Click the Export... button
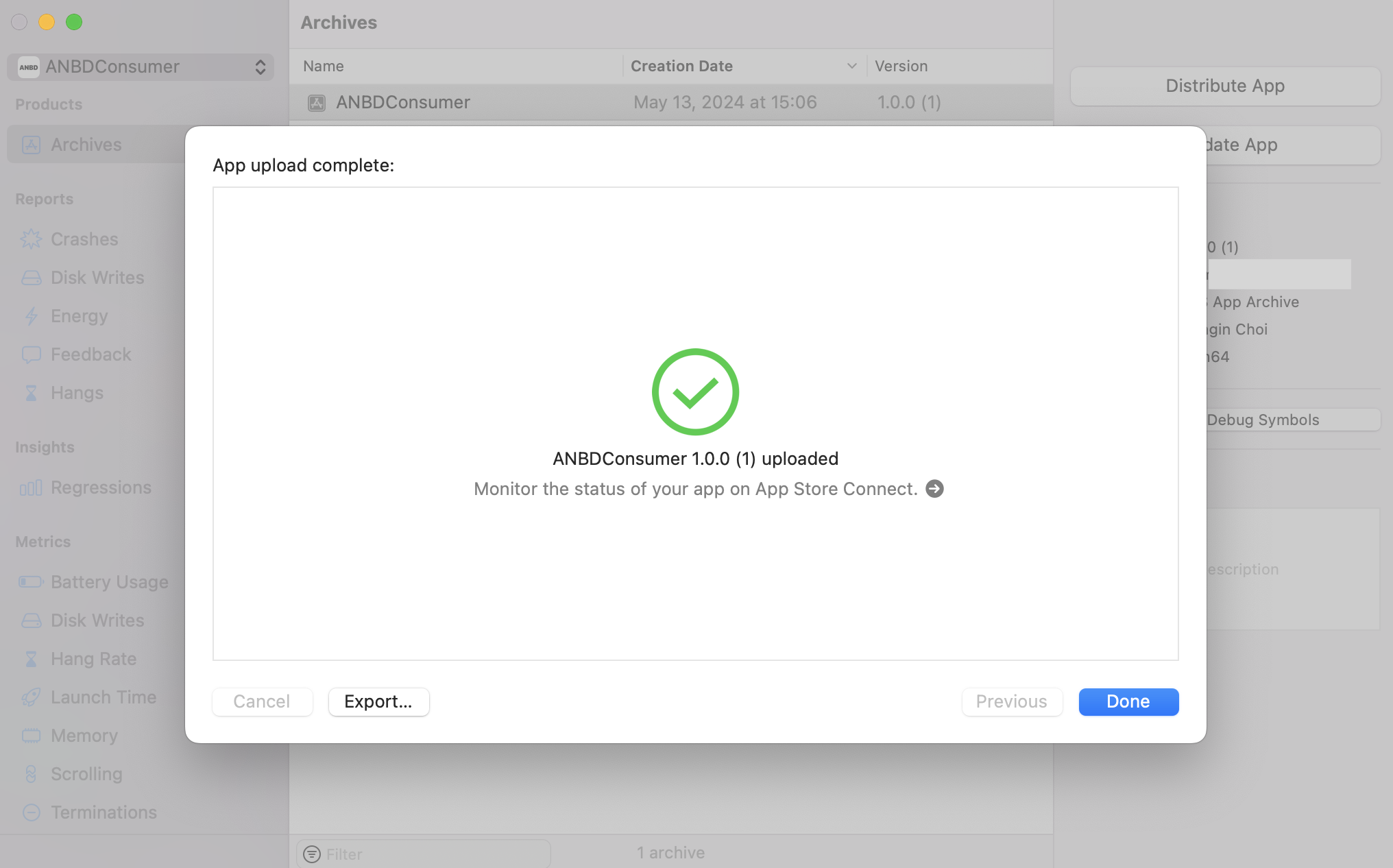 [x=378, y=702]
